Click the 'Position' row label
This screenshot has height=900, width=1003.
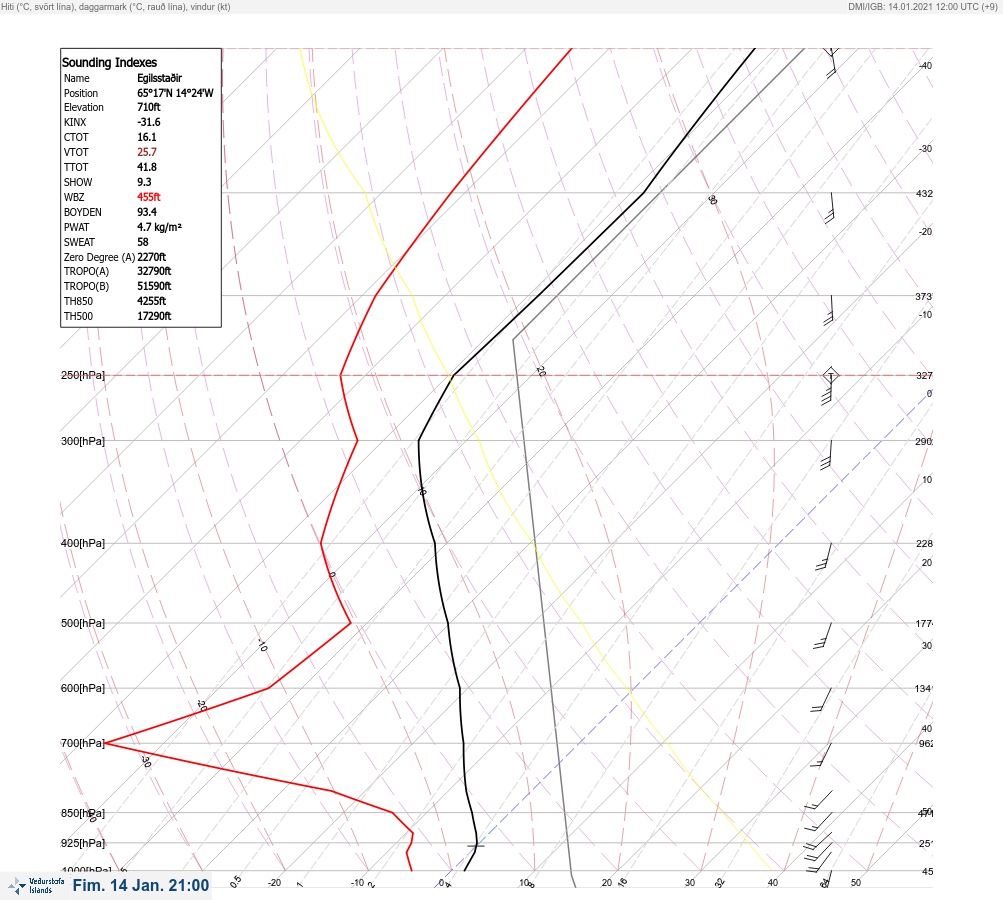[81, 93]
